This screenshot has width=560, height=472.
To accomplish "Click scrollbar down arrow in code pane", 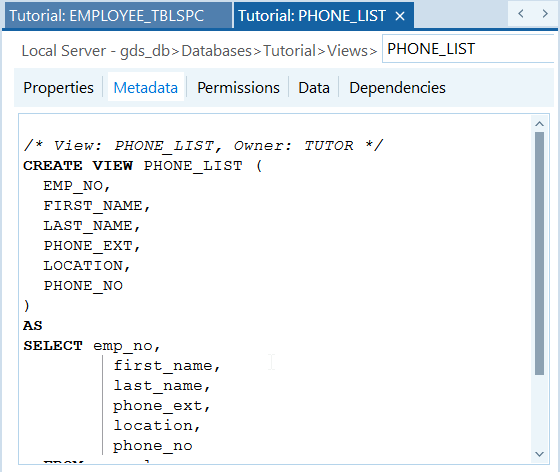I will point(539,454).
